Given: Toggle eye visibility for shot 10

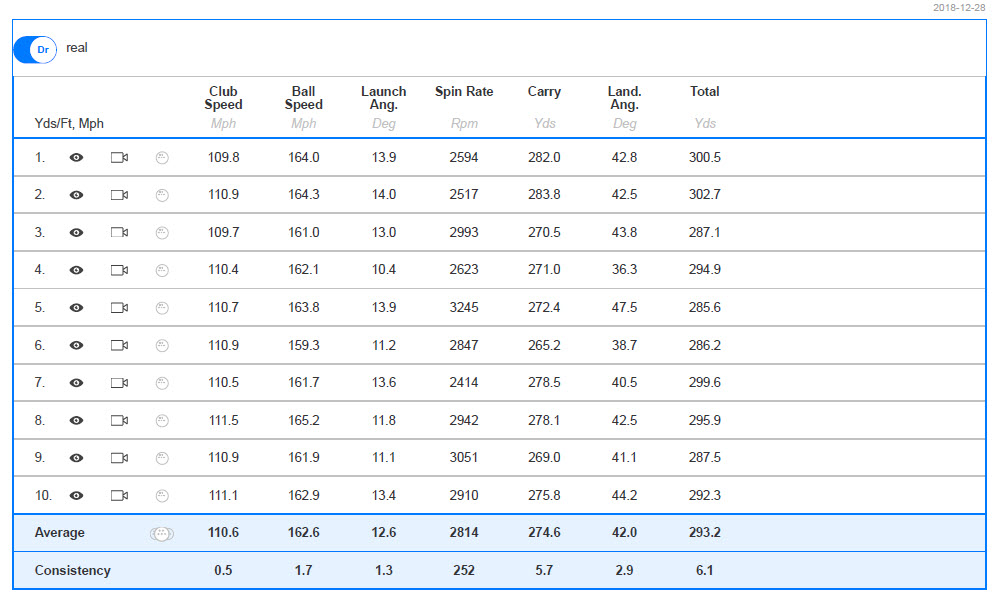Looking at the screenshot, I should 77,495.
